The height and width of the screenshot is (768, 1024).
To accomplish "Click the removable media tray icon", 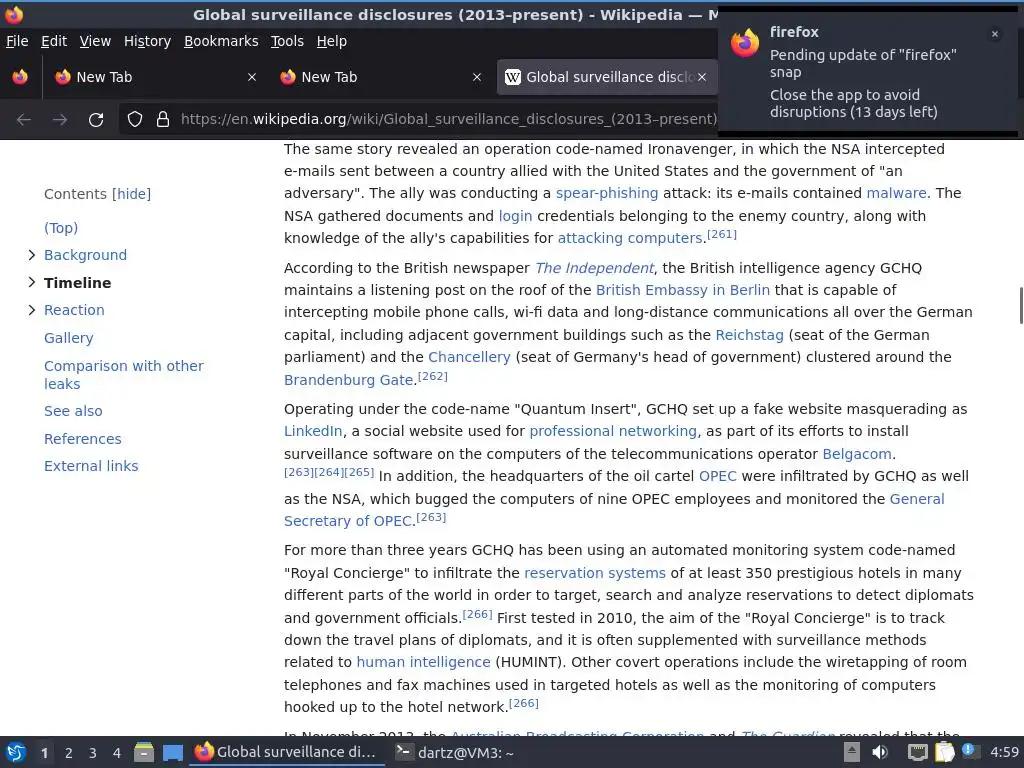I will [x=852, y=752].
